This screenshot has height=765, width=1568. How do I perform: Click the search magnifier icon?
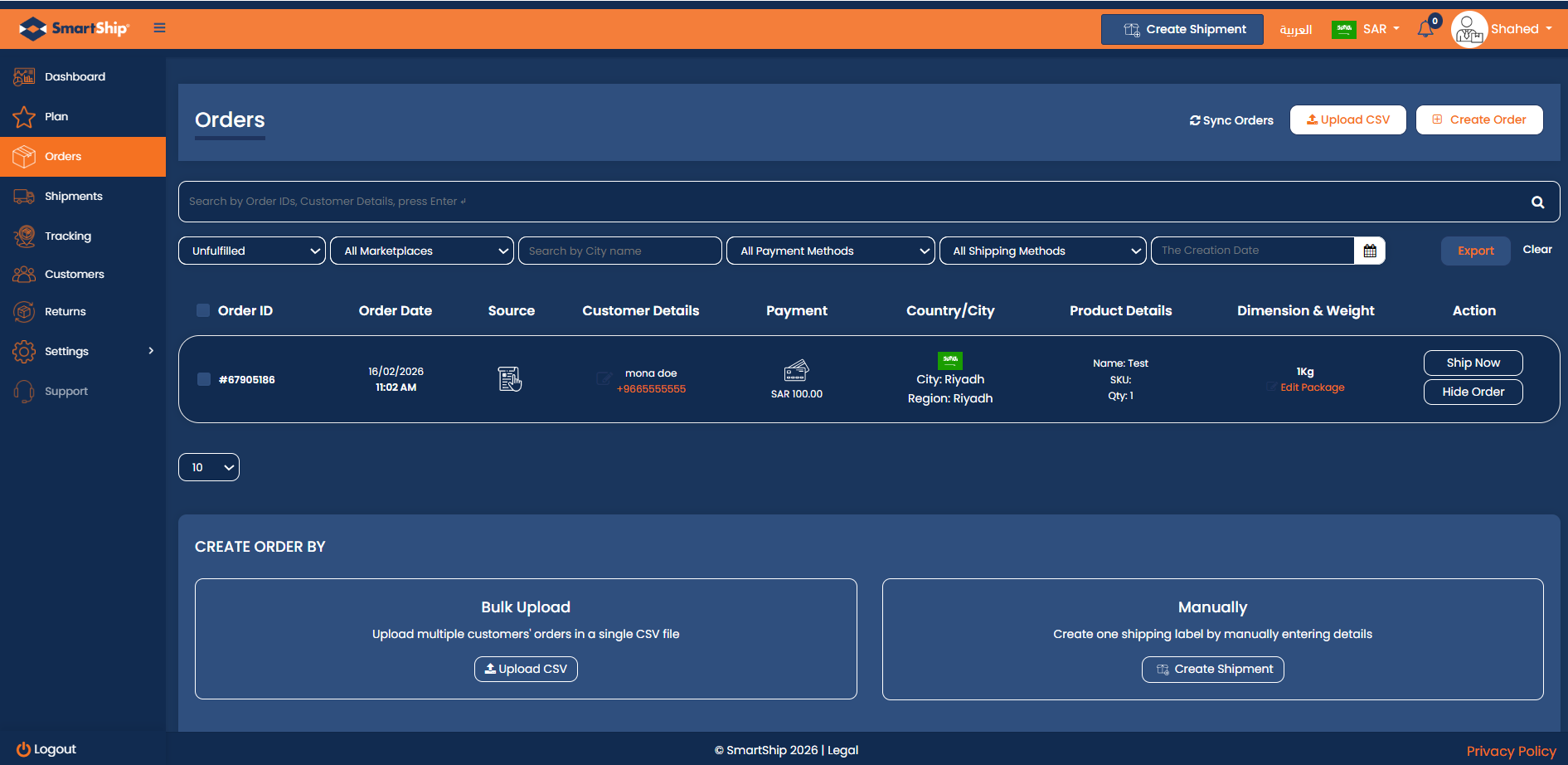tap(1537, 202)
